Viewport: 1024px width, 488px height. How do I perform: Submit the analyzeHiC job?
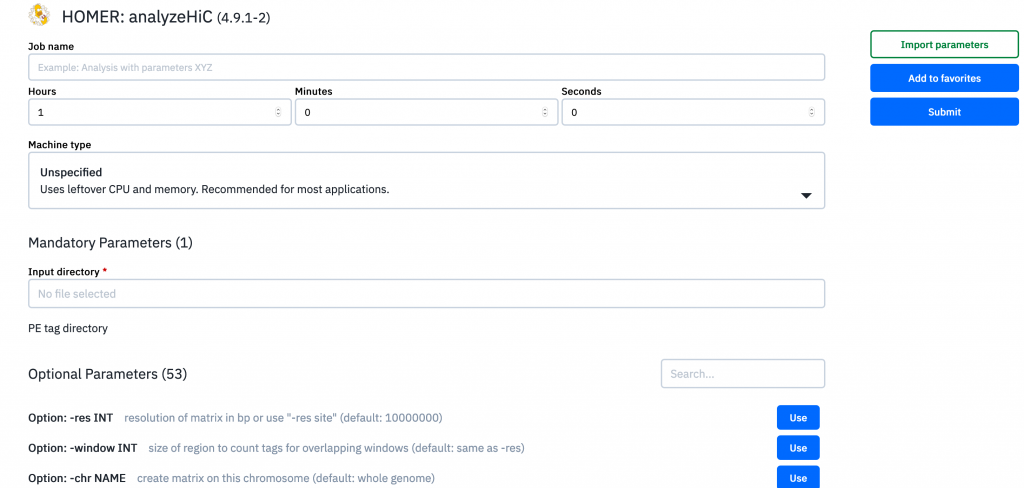944,112
